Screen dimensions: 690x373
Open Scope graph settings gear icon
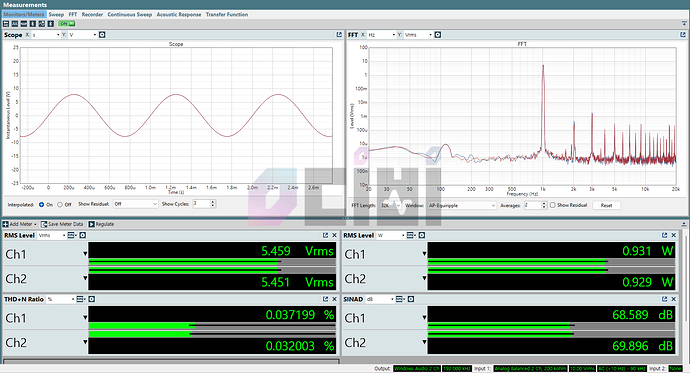pos(102,35)
